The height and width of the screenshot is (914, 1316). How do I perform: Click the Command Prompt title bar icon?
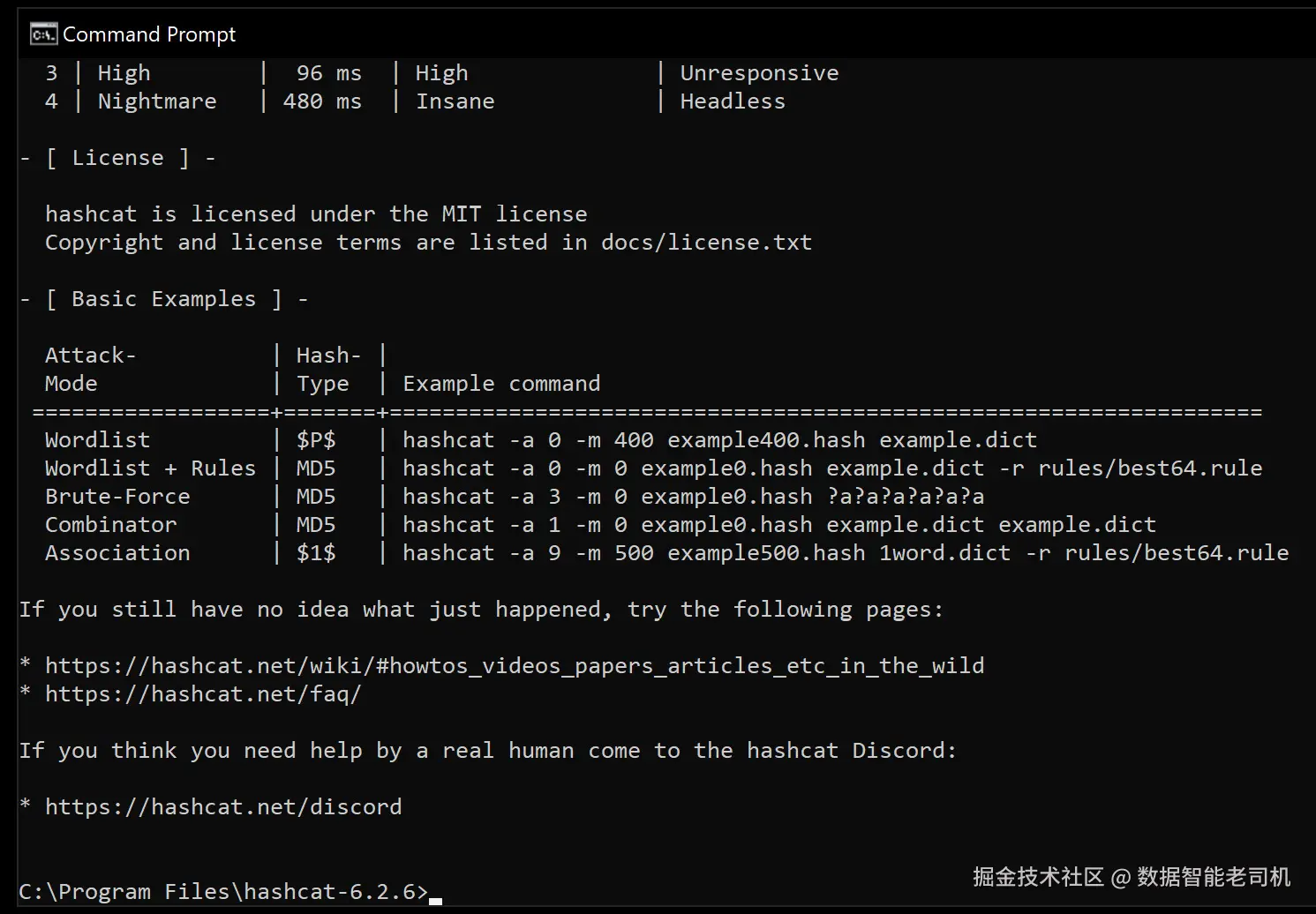(x=43, y=34)
